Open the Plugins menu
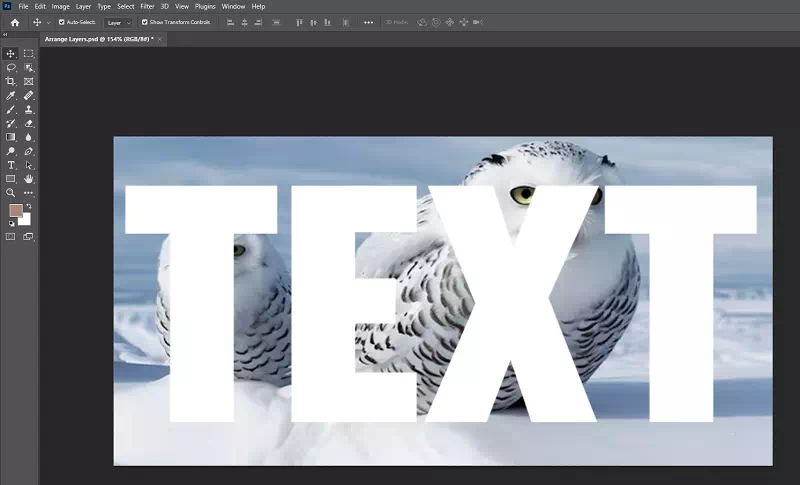 tap(205, 7)
